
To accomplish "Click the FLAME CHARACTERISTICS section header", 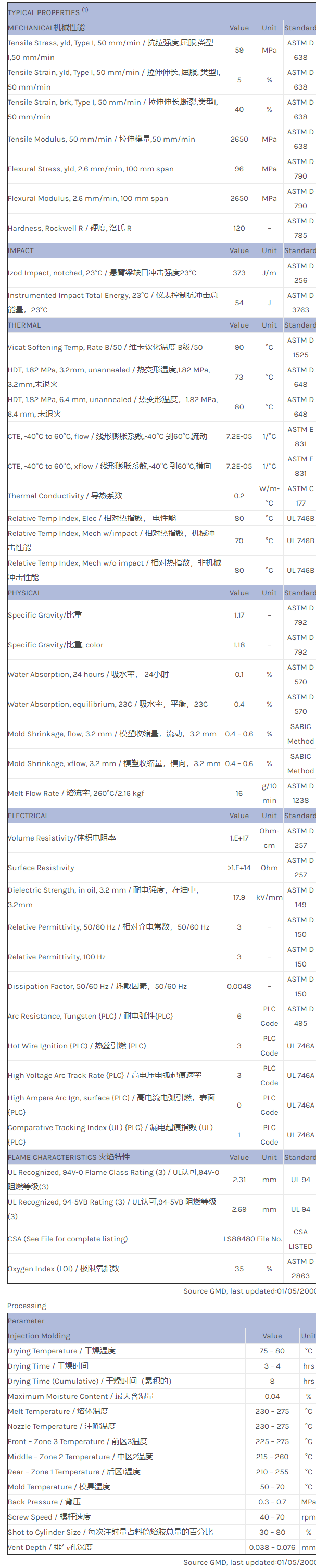I will 68,1157.
